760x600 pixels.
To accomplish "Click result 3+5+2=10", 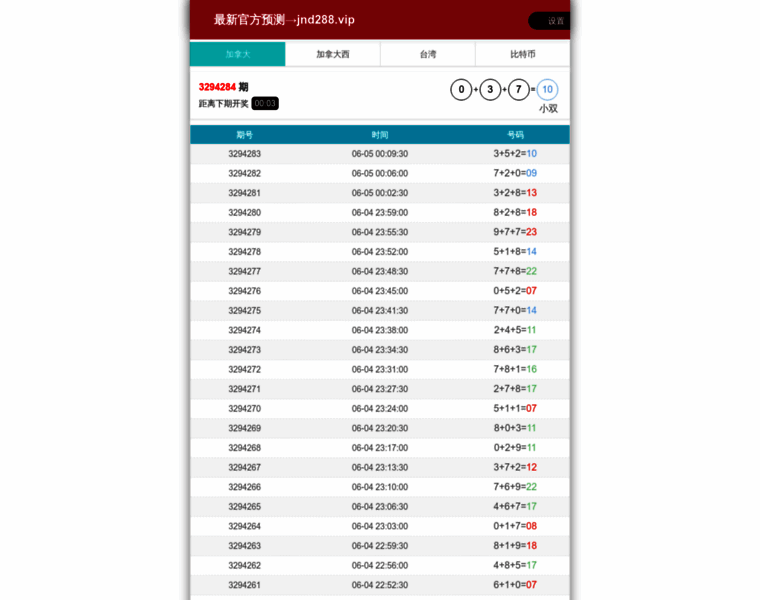I will point(515,154).
